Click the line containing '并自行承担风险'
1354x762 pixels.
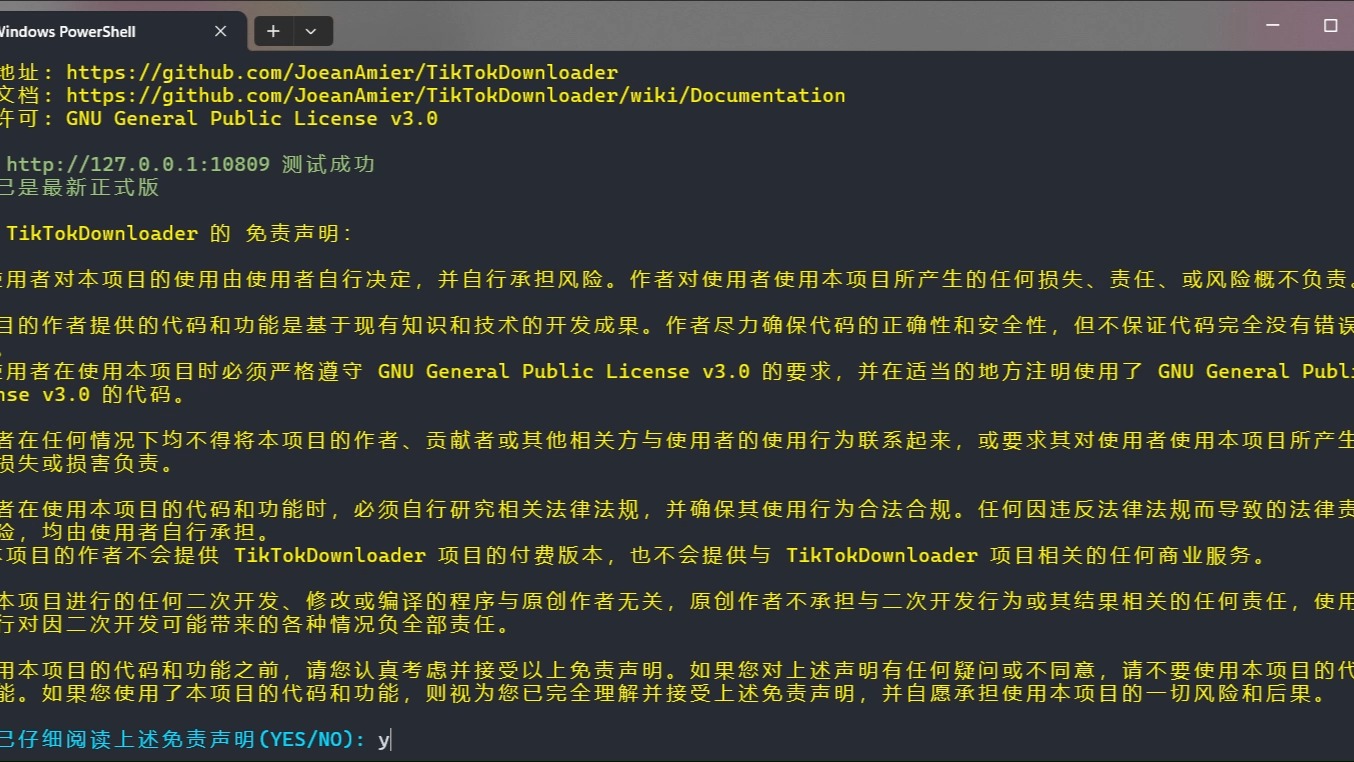(677, 279)
